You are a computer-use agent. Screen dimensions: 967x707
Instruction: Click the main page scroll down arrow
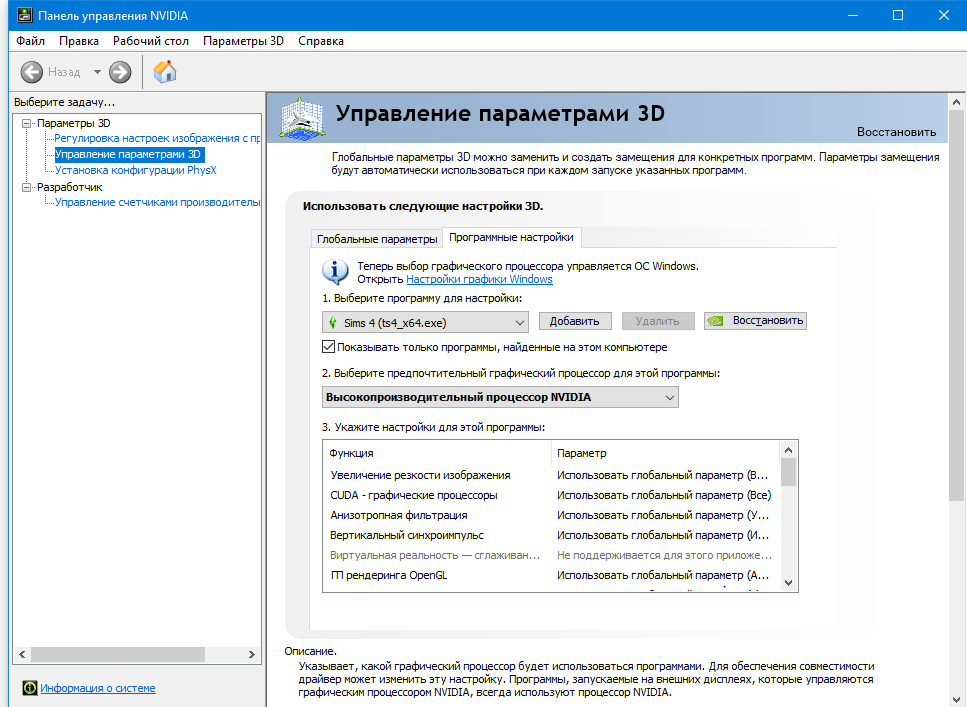[957, 698]
